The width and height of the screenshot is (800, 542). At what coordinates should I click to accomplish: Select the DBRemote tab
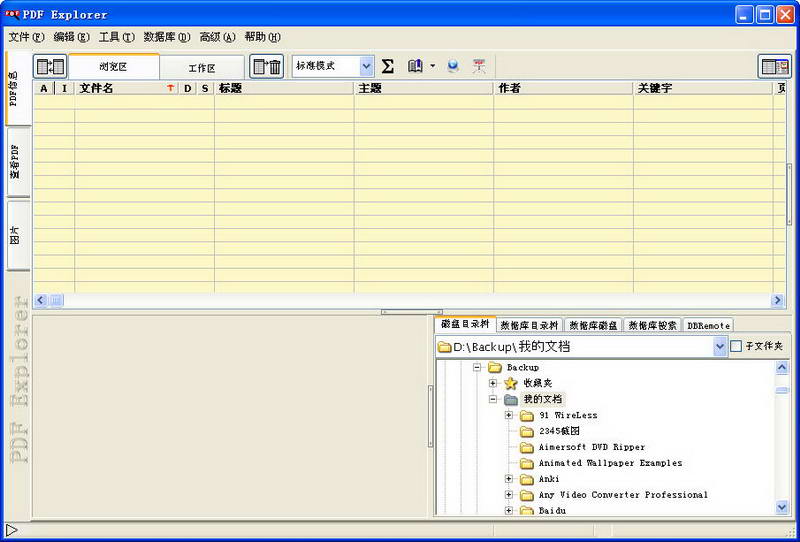tap(708, 325)
